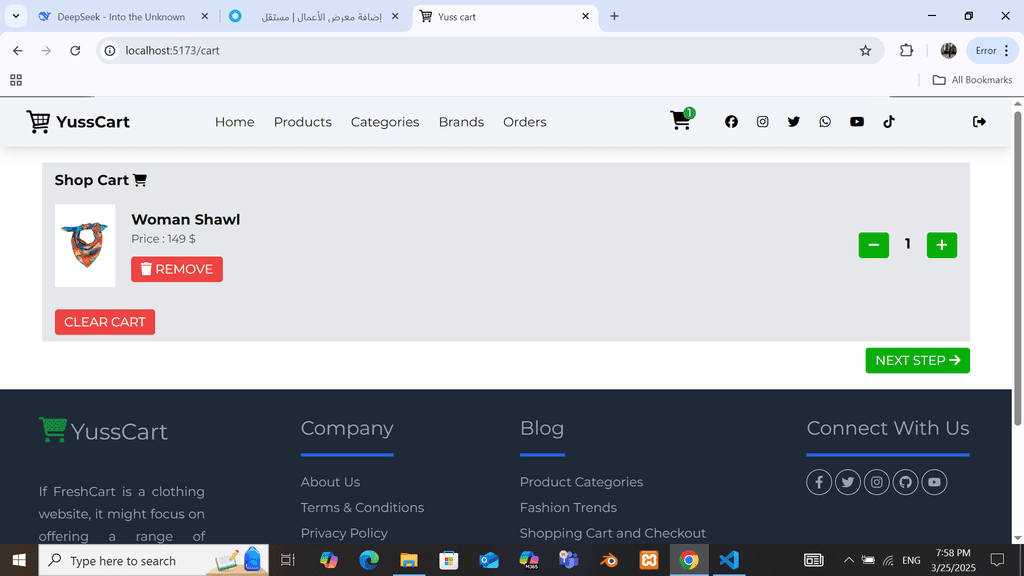Click the footer GitHub circle icon
This screenshot has width=1024, height=576.
point(905,482)
